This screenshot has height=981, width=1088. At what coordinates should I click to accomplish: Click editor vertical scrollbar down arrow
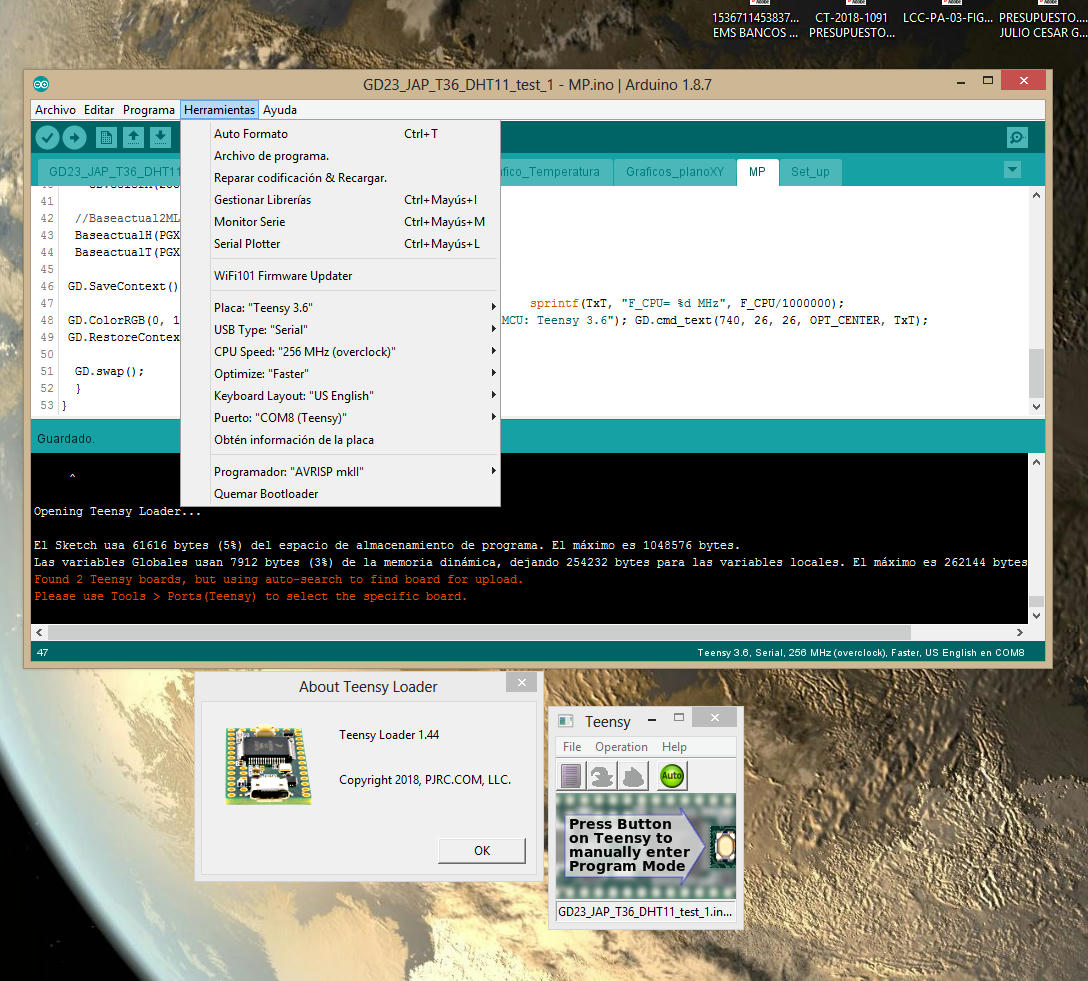click(x=1036, y=407)
